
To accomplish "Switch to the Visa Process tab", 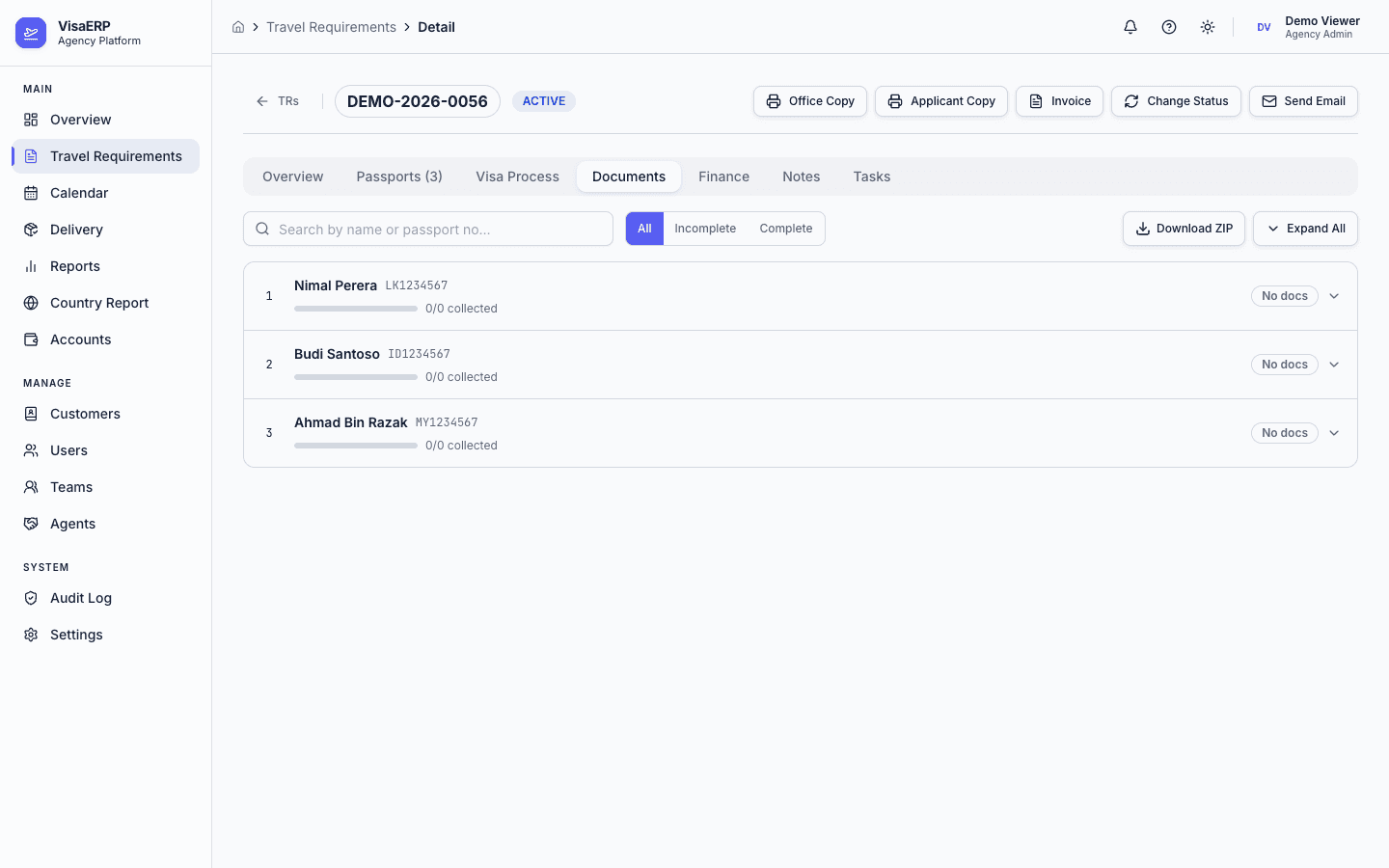I will tap(517, 176).
